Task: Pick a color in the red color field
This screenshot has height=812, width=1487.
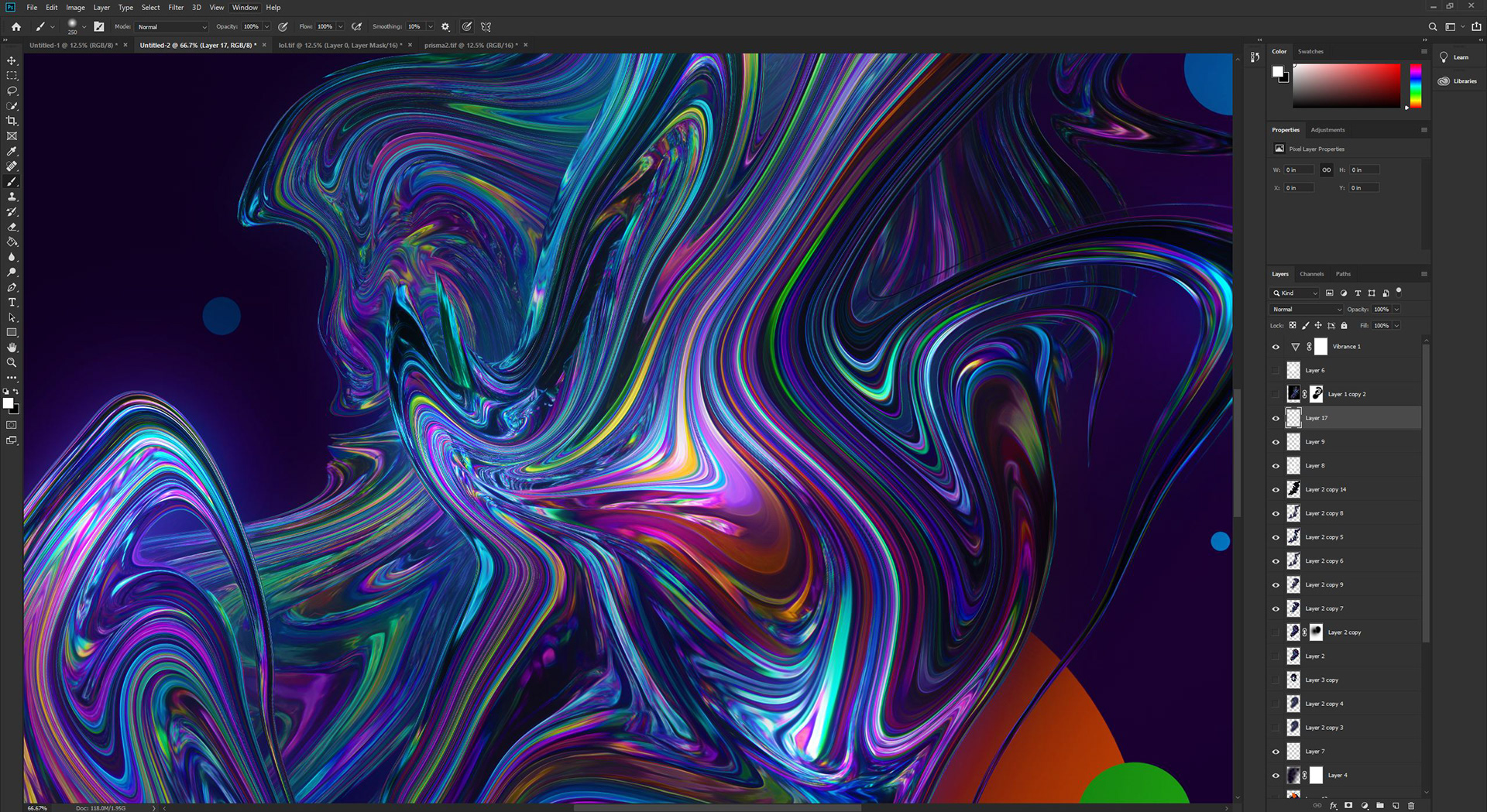Action: [1346, 85]
